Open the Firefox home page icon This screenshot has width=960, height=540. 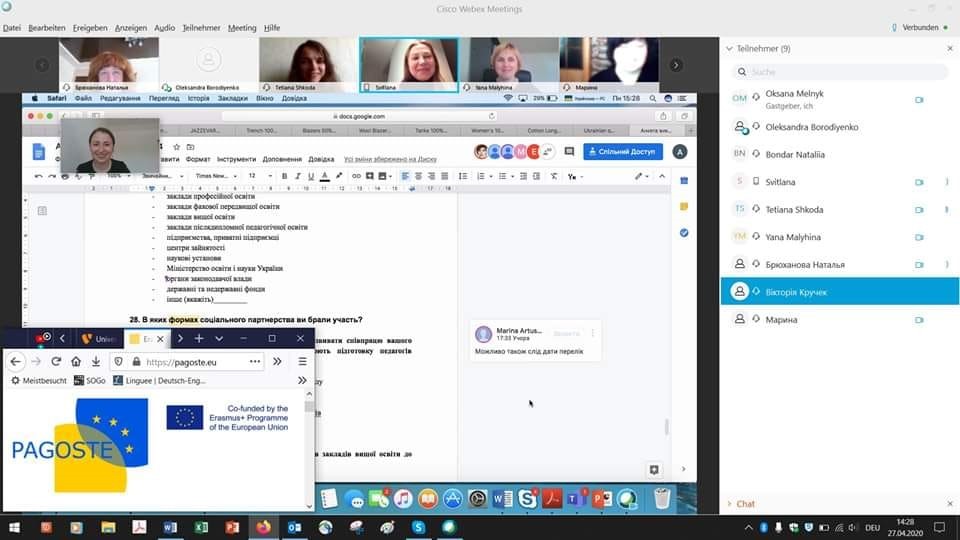pyautogui.click(x=76, y=362)
